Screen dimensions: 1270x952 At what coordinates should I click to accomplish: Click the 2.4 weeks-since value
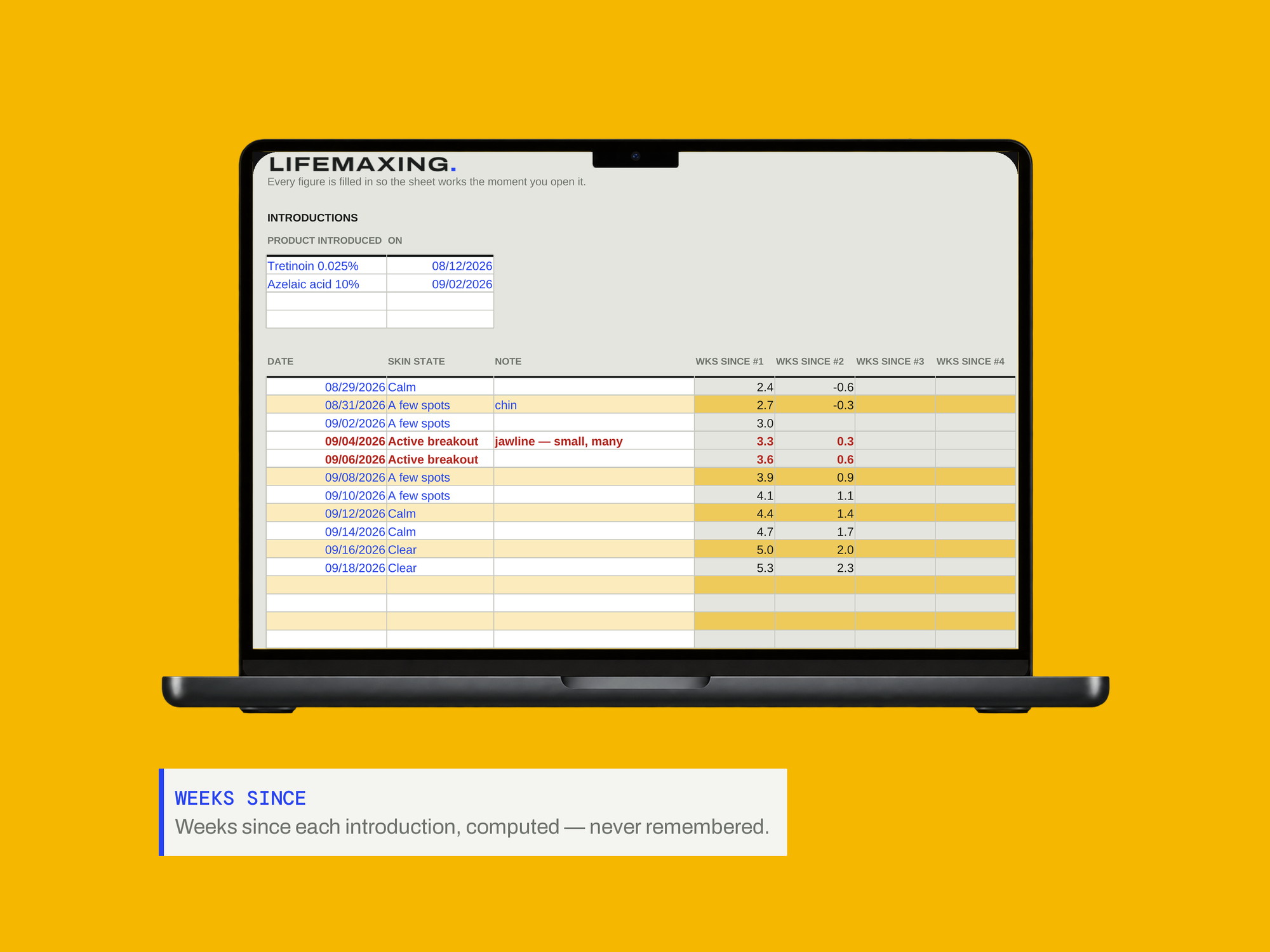coord(735,387)
